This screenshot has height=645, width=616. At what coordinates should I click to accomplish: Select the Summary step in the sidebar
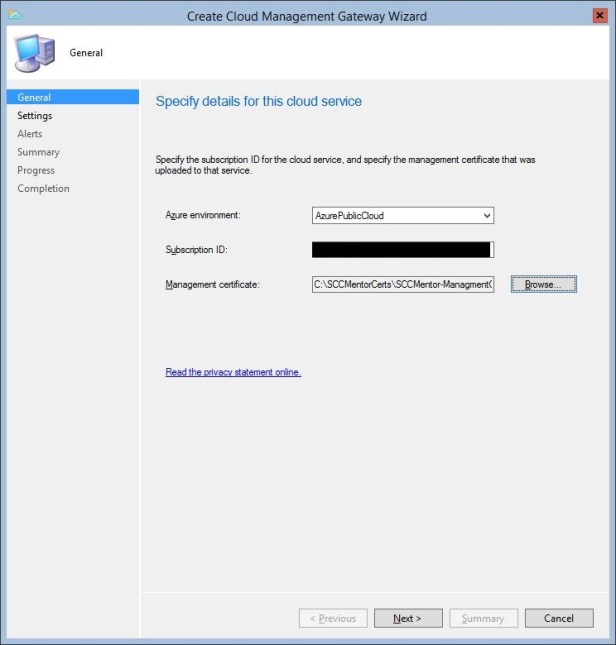tap(38, 152)
